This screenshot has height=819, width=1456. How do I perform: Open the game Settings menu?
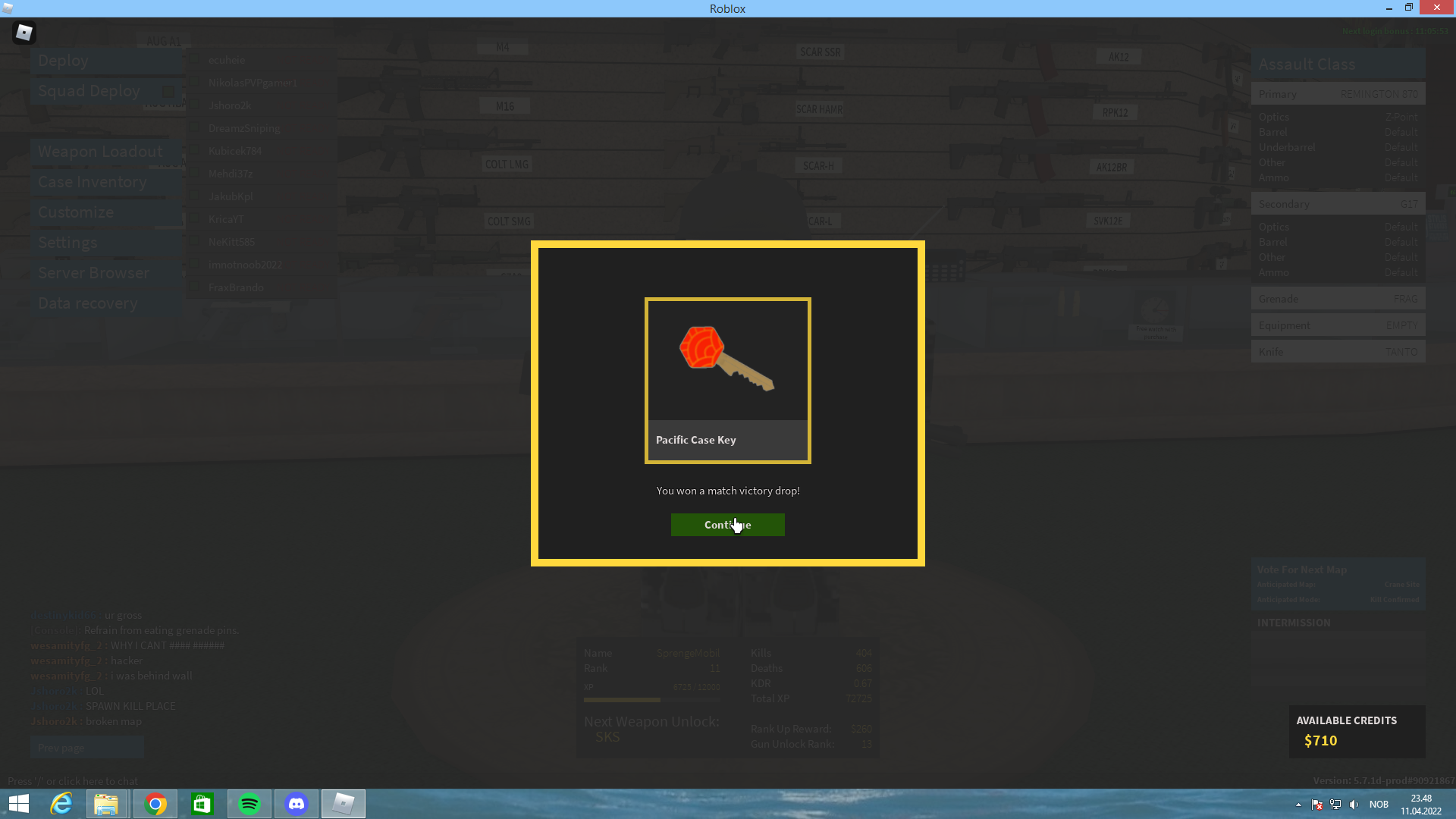(106, 243)
